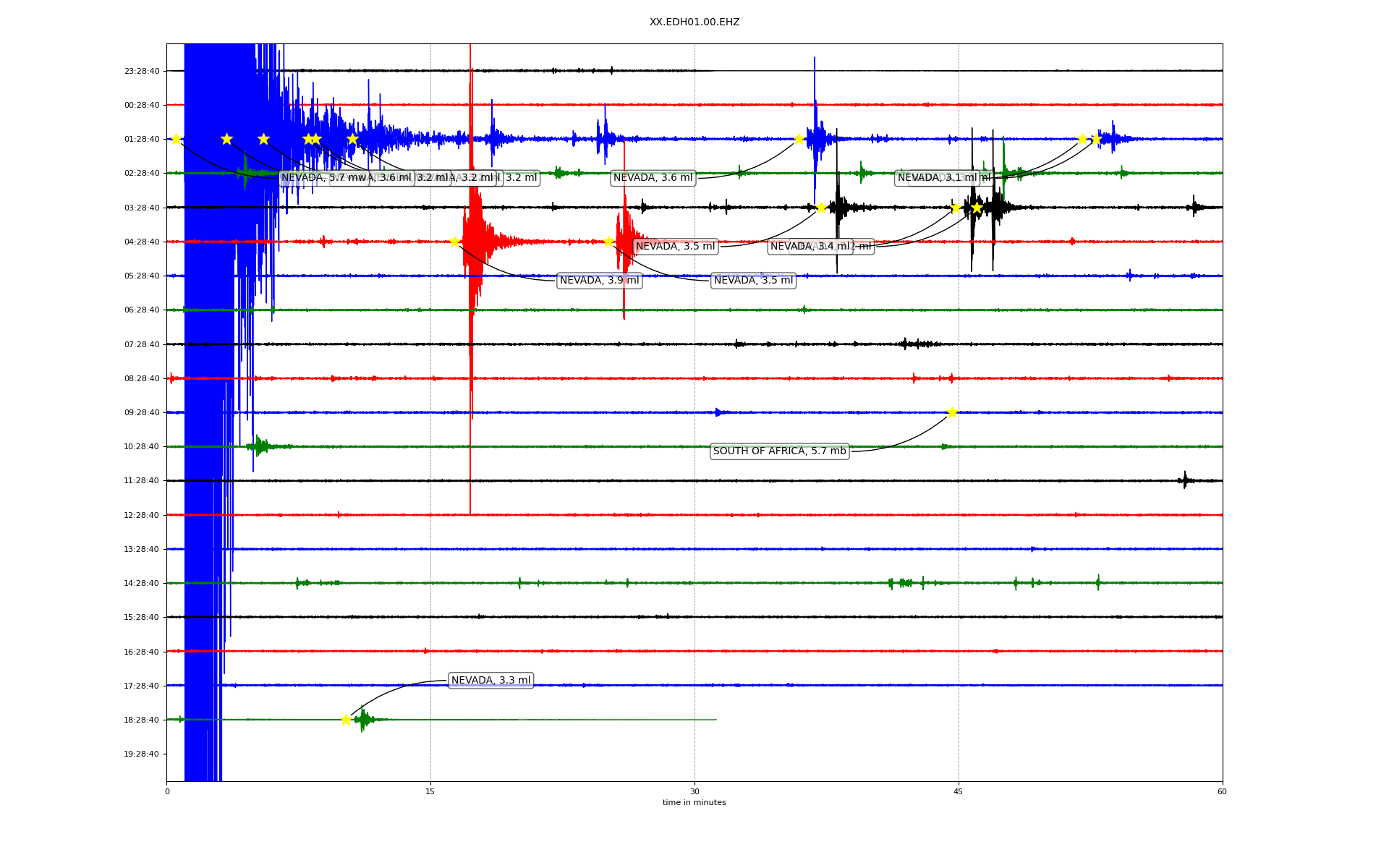
Task: Click the NEVADA, 3.9 ml annotation box
Action: (x=599, y=281)
